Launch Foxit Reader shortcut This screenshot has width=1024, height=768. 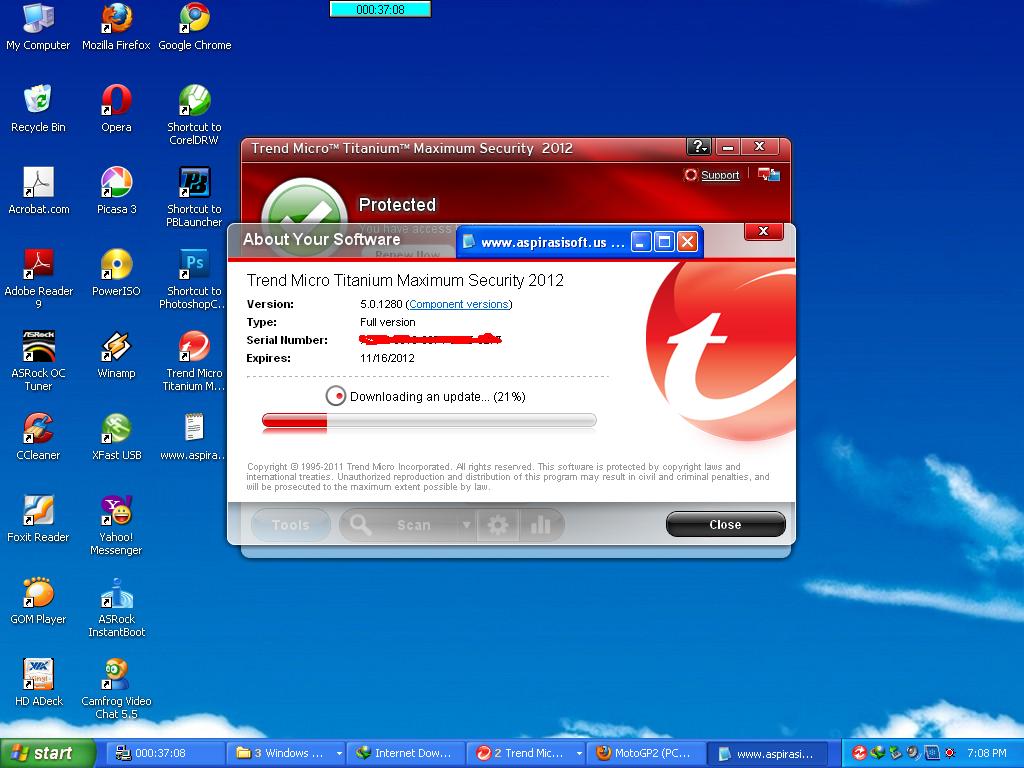38,519
